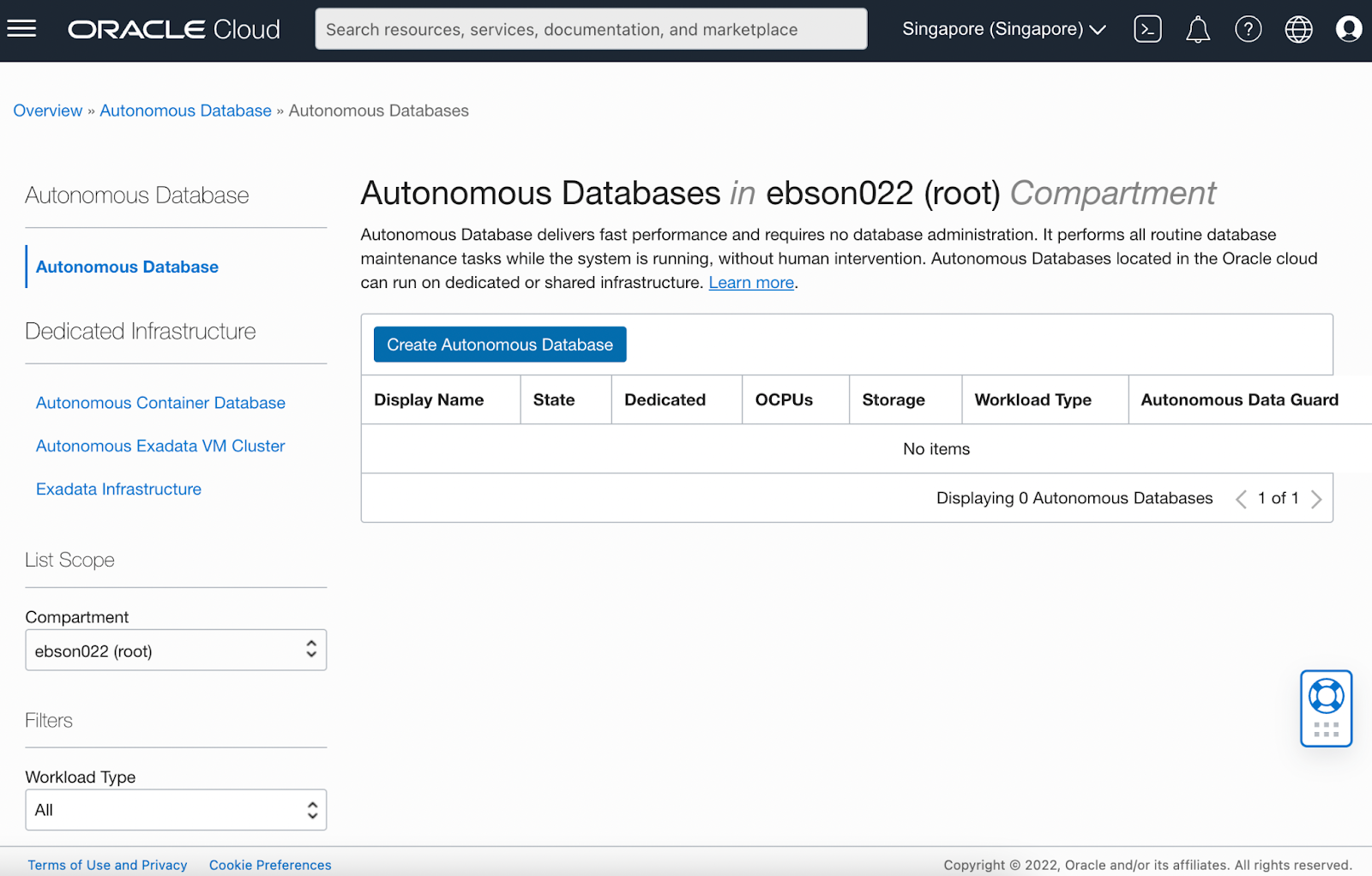The image size is (1372, 876).
Task: Open Terms of Use and Privacy link
Action: pos(107,865)
